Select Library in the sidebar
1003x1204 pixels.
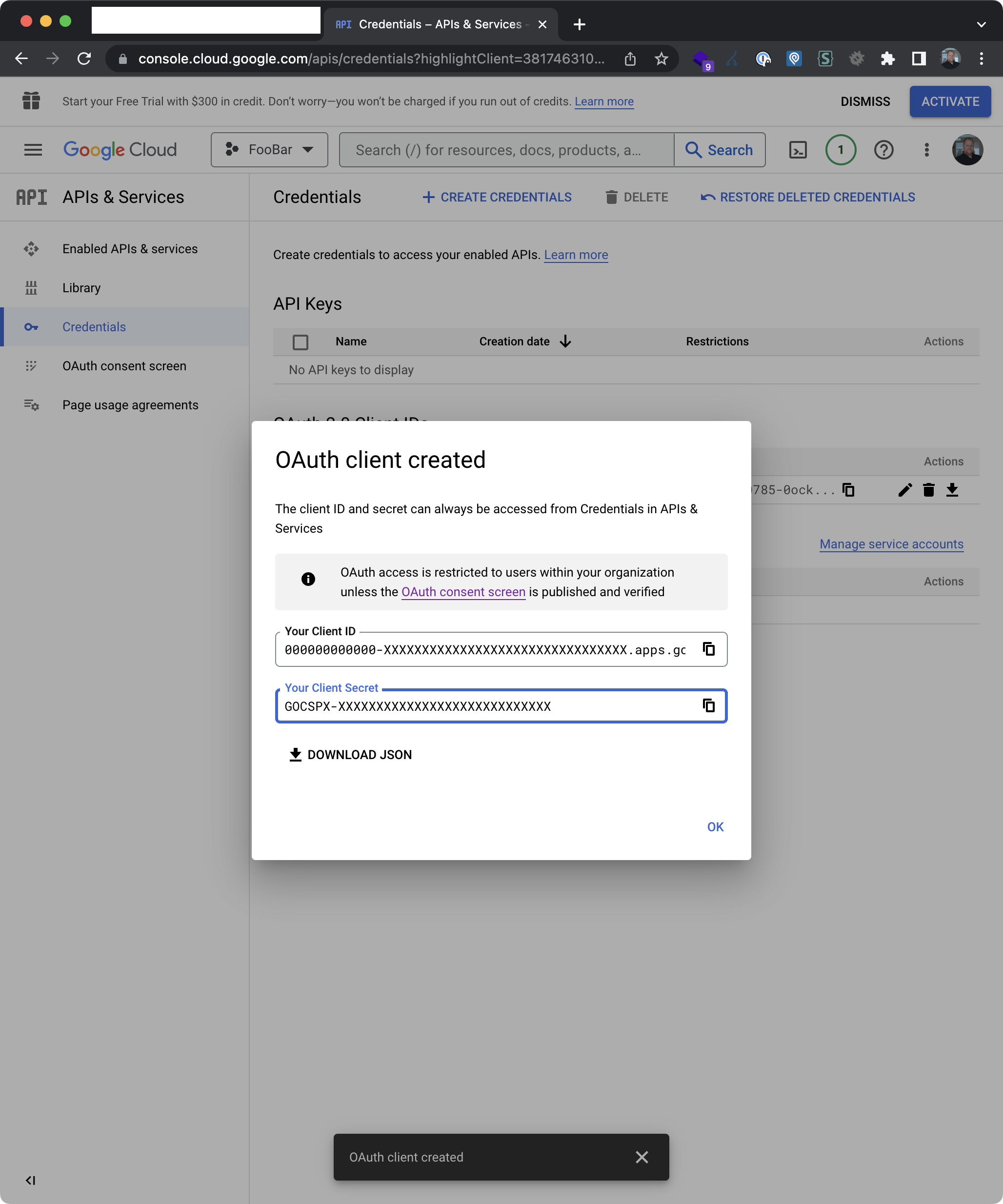pos(81,288)
